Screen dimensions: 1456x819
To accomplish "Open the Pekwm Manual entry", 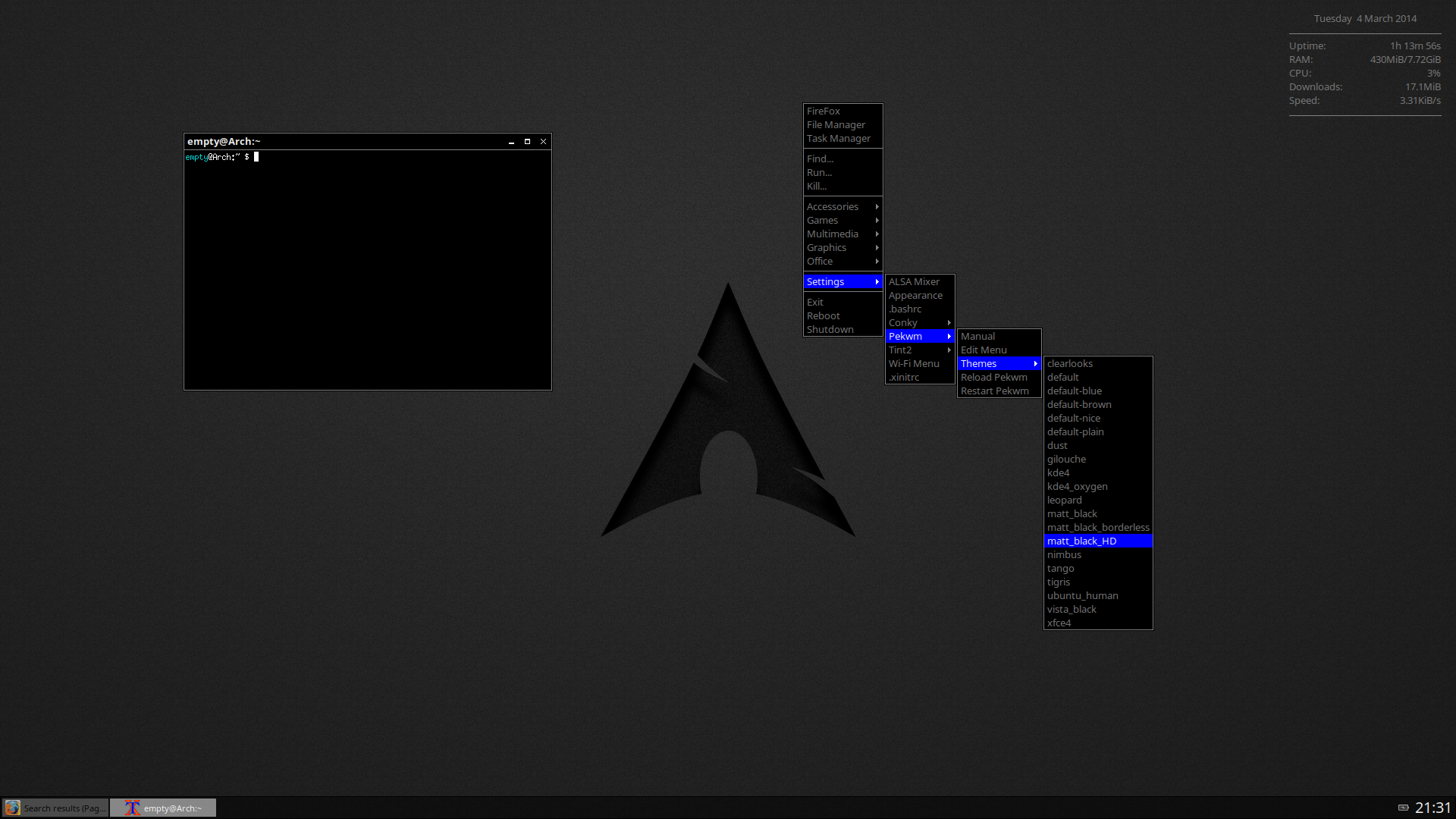I will pyautogui.click(x=999, y=336).
